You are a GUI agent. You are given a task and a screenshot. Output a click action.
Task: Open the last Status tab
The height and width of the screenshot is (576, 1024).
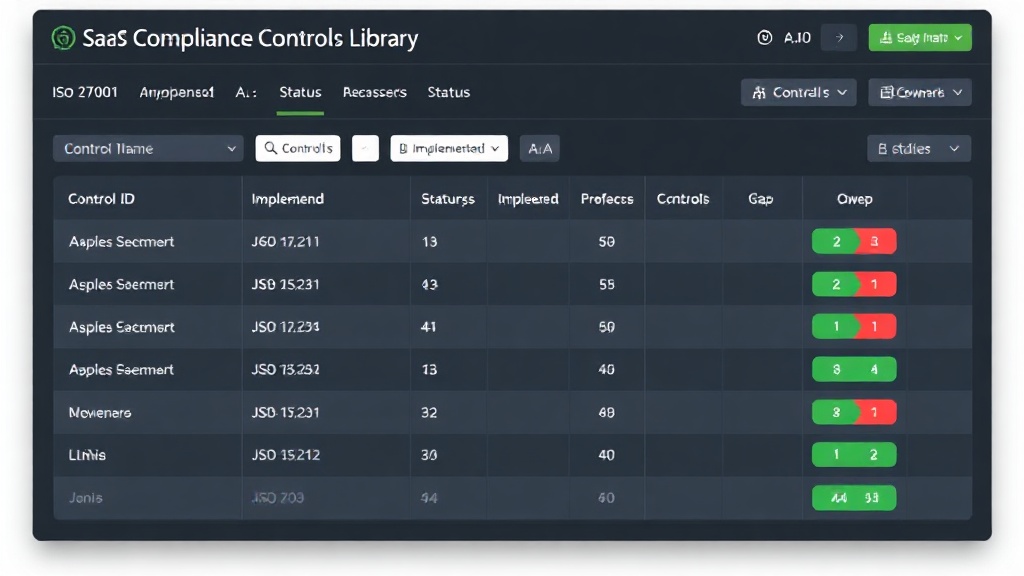pos(449,92)
